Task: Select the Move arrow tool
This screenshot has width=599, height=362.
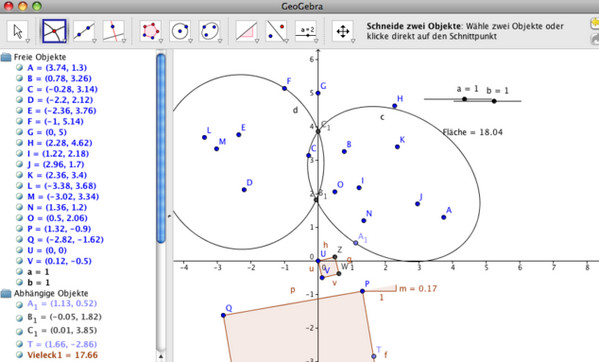Action: 18,31
